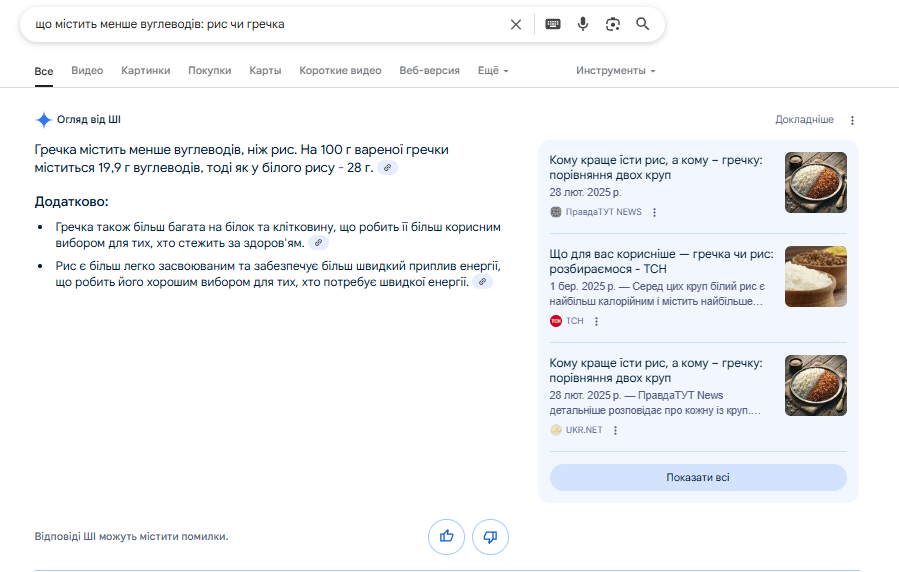Submit search with magnifying glass icon

pos(643,24)
